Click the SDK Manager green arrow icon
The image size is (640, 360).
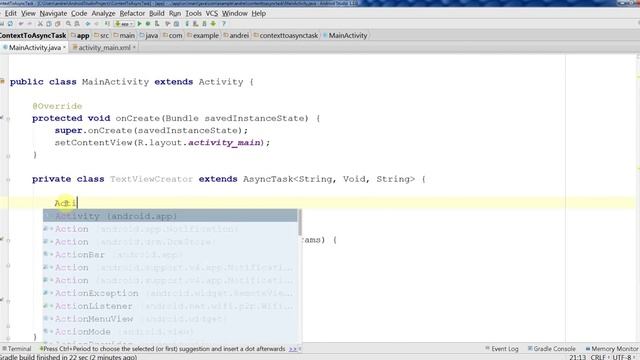point(213,24)
